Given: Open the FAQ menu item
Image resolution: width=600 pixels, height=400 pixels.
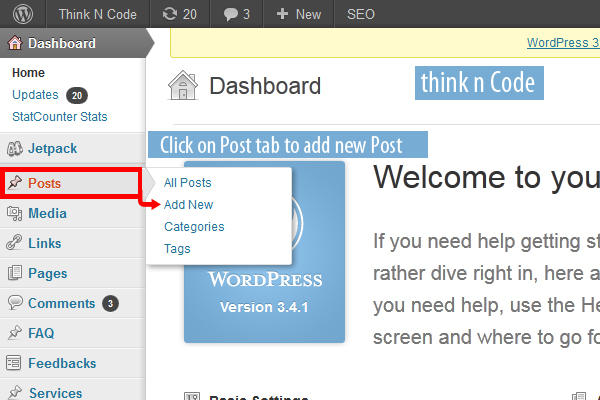Looking at the screenshot, I should 41,333.
